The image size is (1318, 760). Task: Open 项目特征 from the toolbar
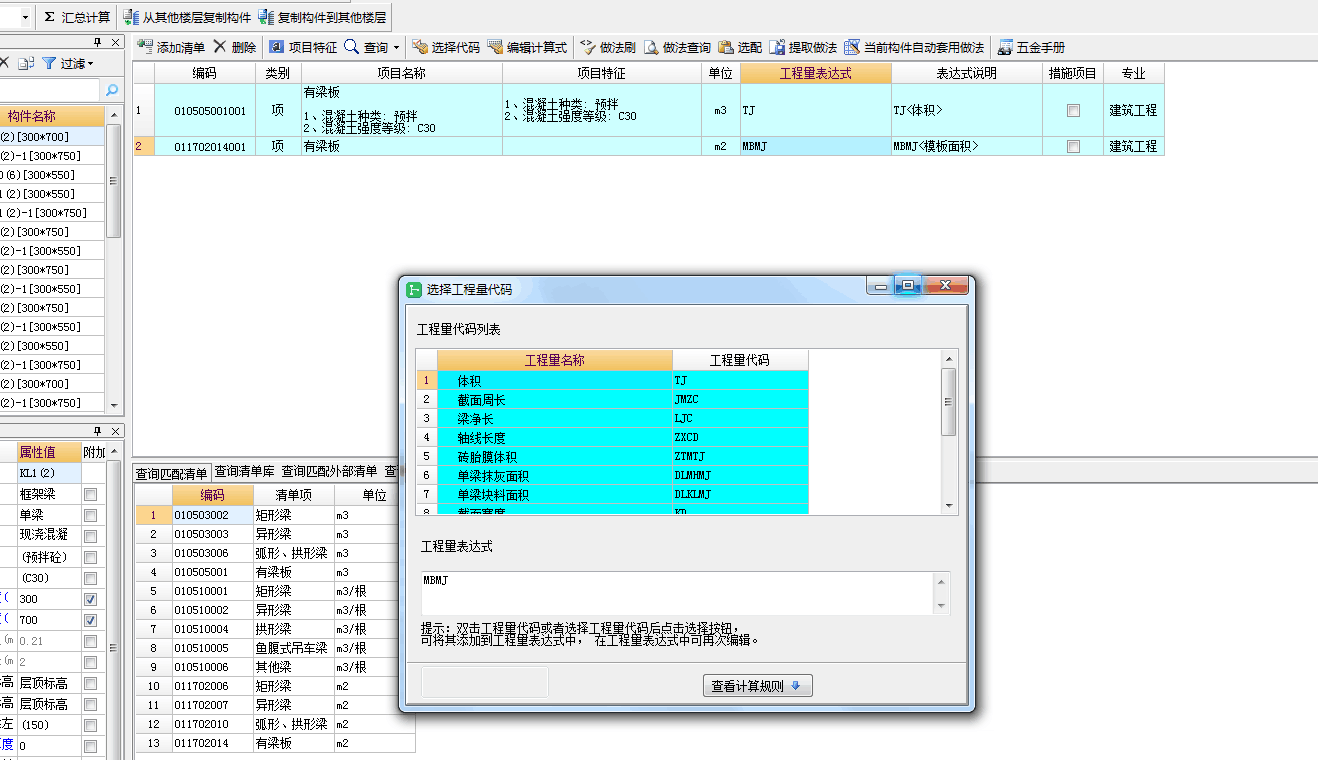pyautogui.click(x=303, y=47)
